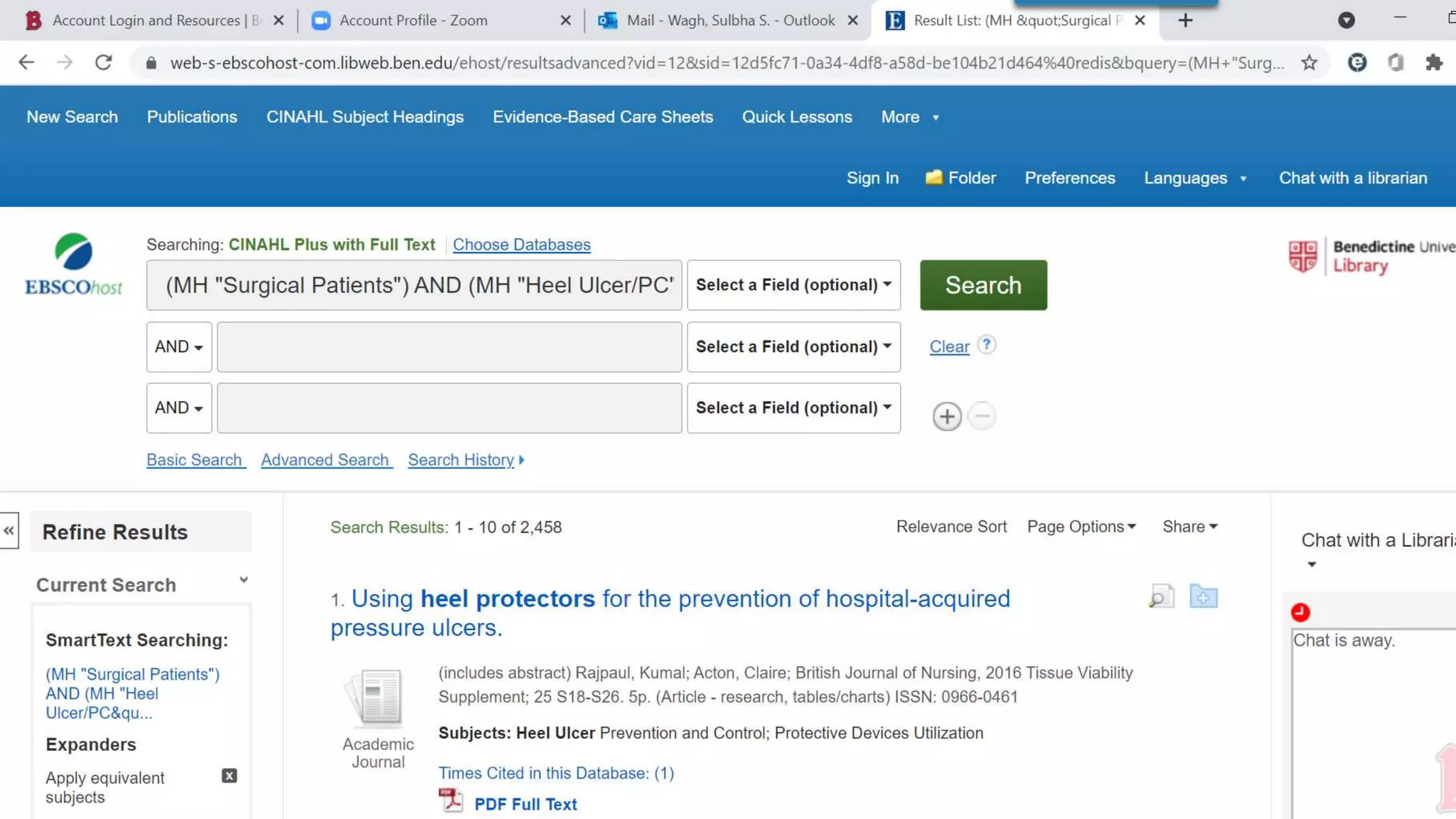
Task: Add first result to folder icon
Action: (1203, 596)
